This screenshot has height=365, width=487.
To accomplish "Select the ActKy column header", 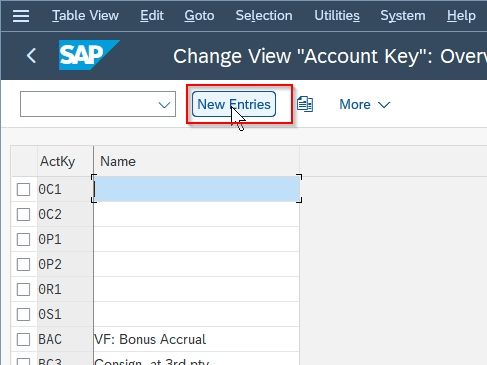I will tap(58, 161).
